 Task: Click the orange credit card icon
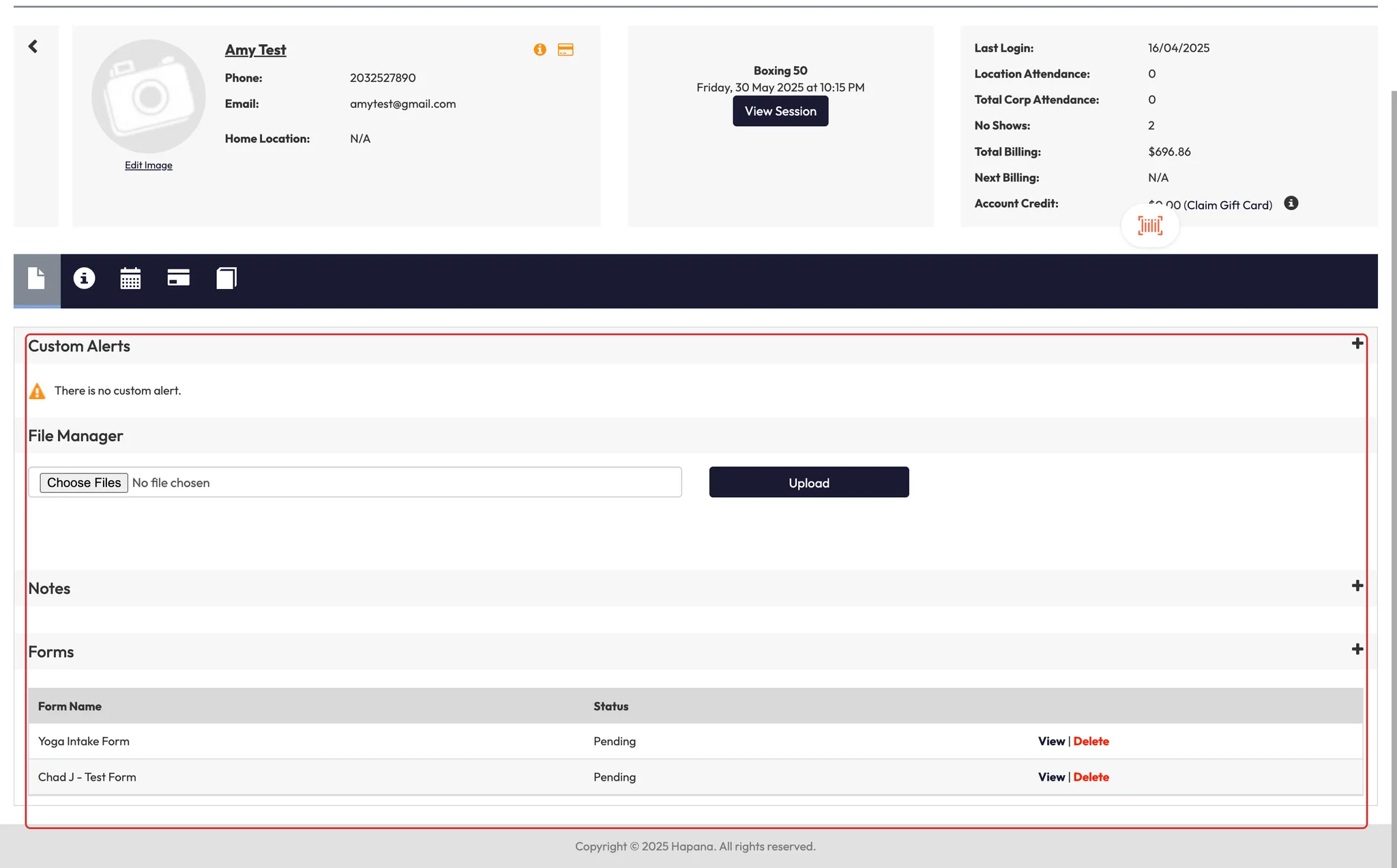pyautogui.click(x=565, y=50)
